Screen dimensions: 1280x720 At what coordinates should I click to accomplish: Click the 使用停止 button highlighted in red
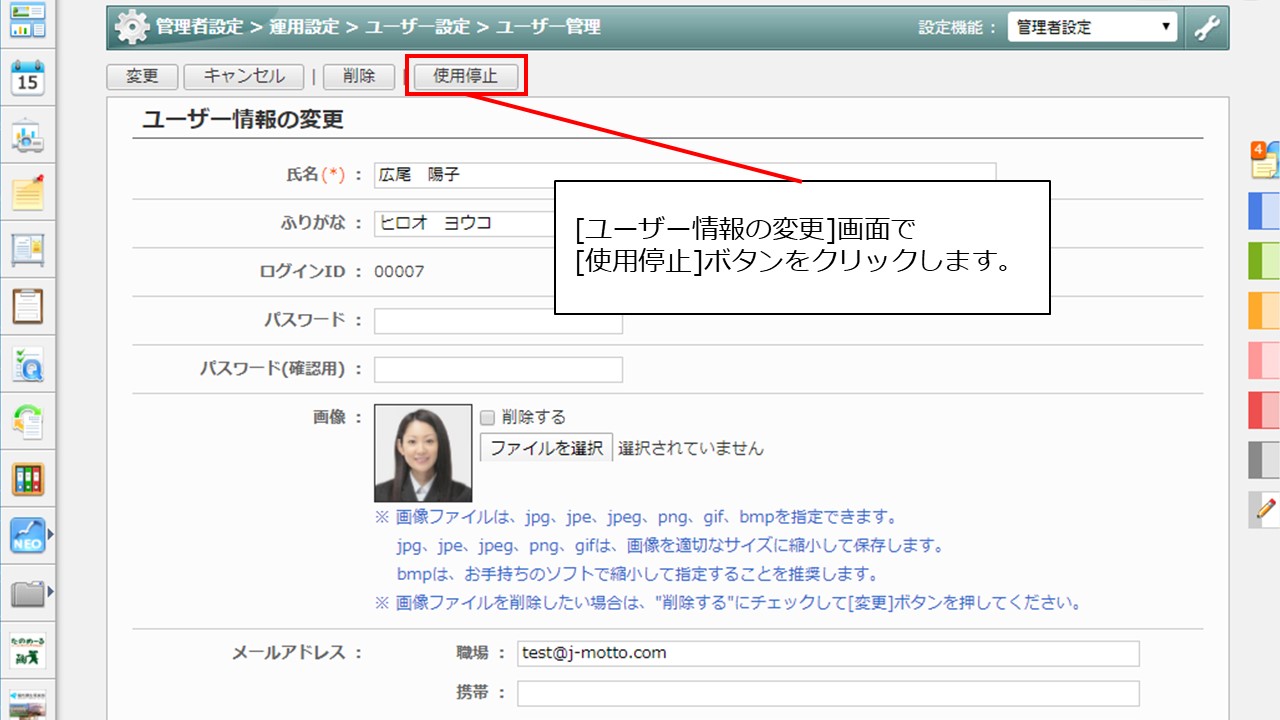click(x=465, y=75)
